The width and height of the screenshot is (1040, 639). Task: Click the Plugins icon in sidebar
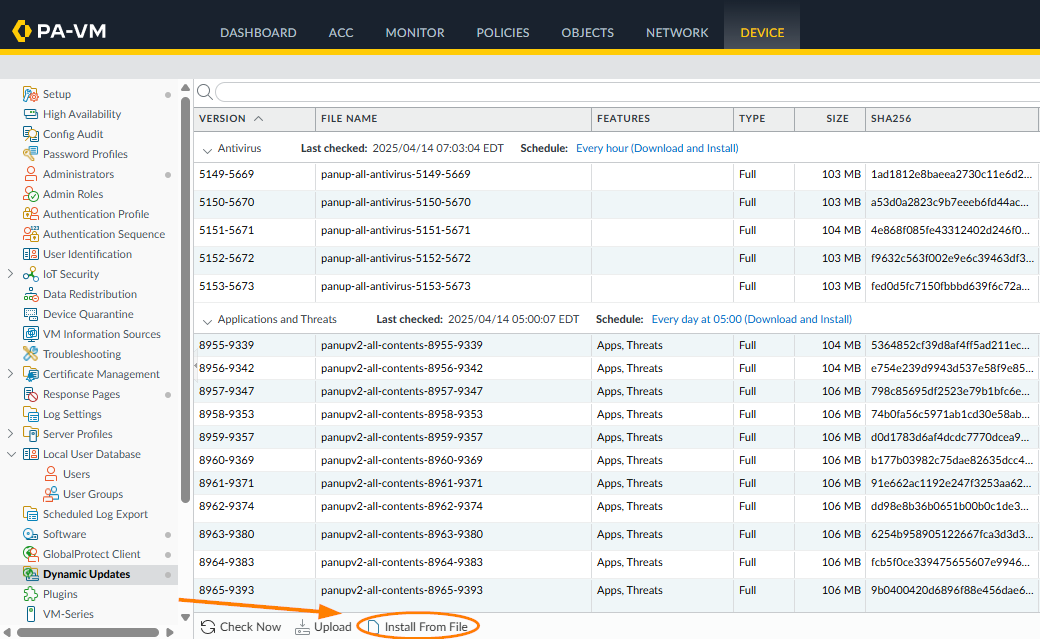(30, 594)
